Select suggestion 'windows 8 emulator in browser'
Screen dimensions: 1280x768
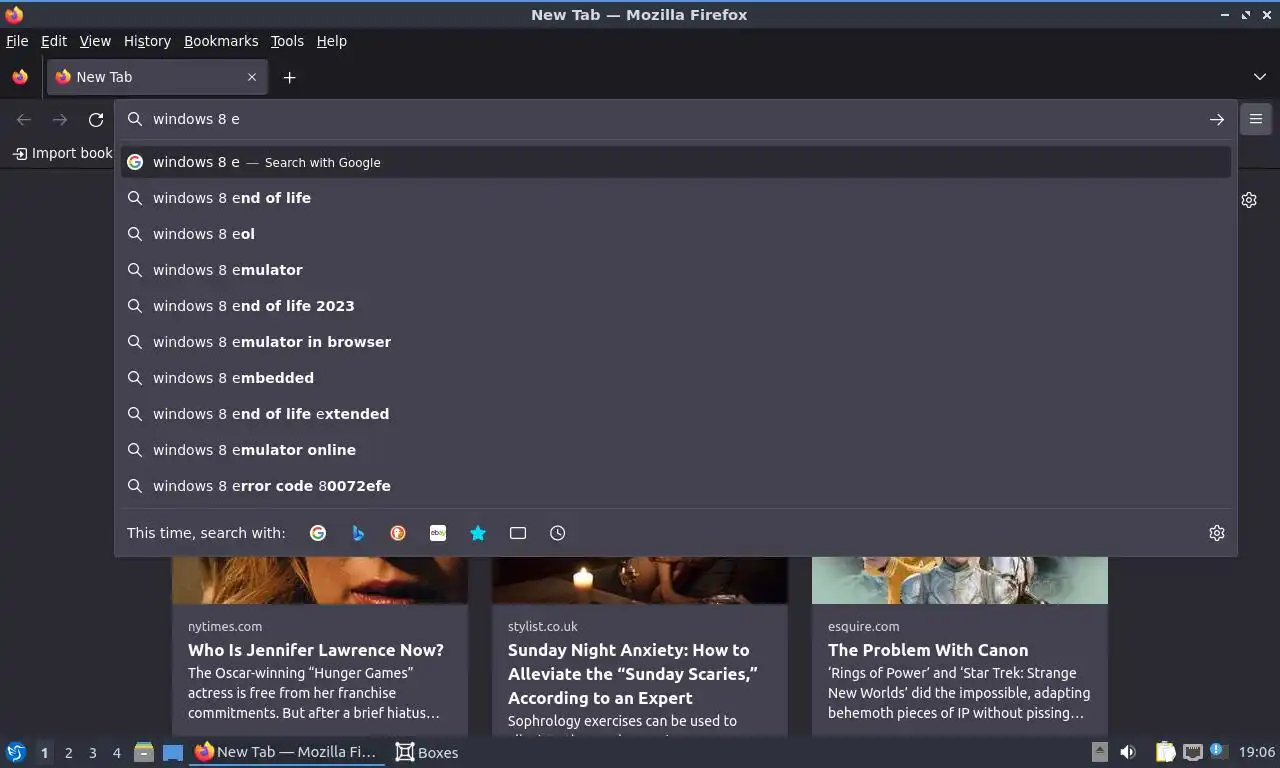point(676,342)
